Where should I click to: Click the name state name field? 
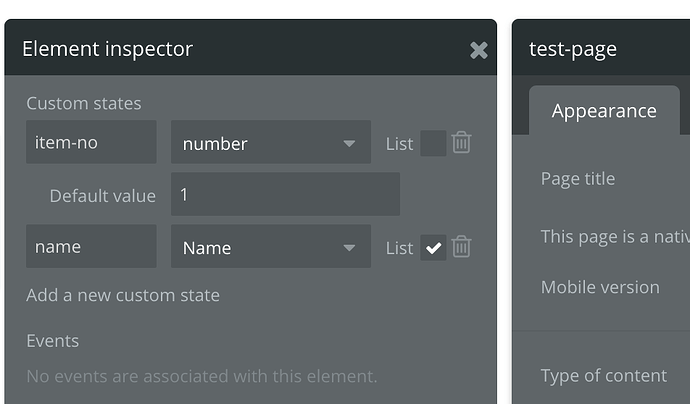click(91, 247)
